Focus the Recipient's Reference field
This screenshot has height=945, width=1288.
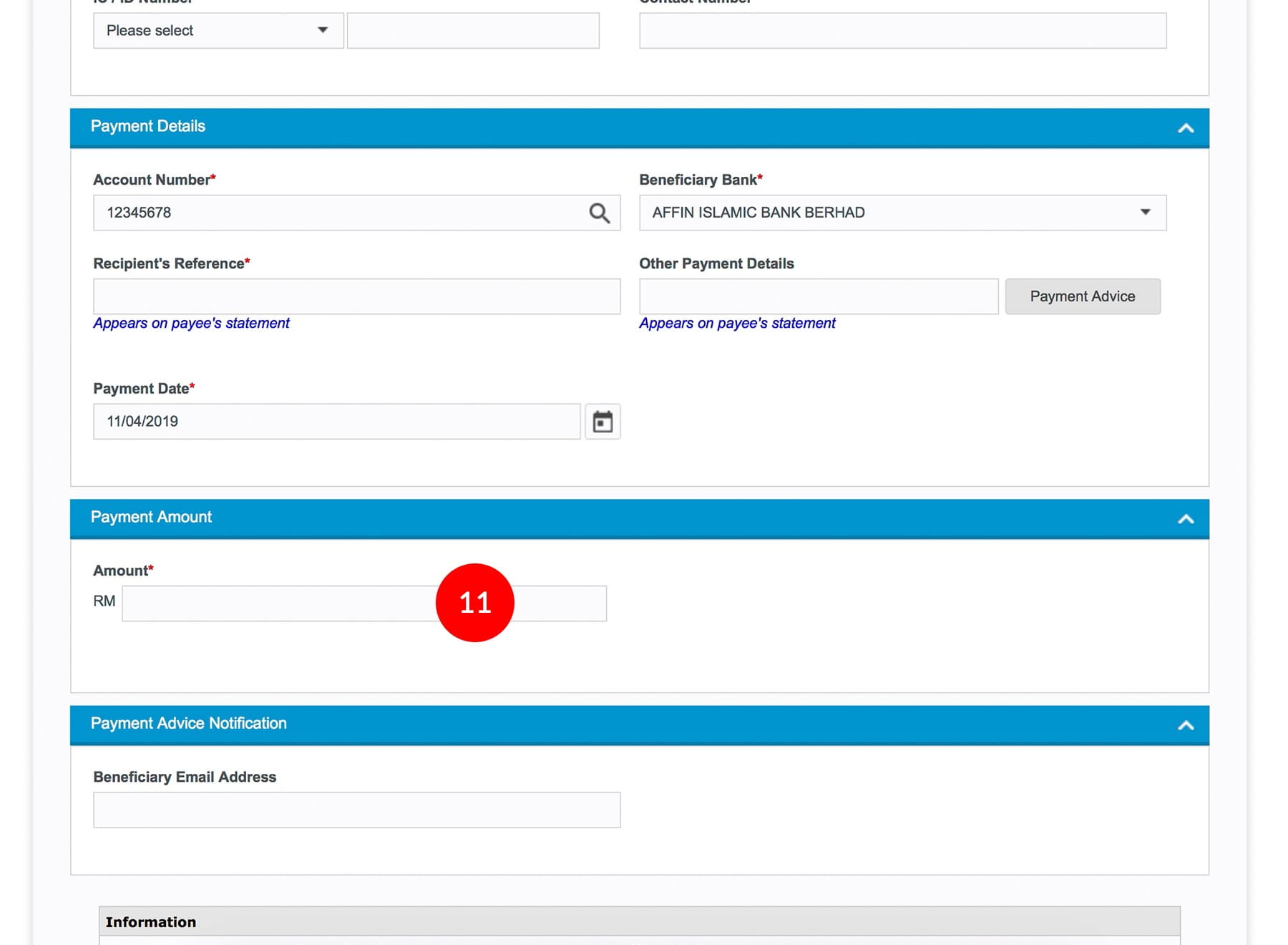pos(356,296)
